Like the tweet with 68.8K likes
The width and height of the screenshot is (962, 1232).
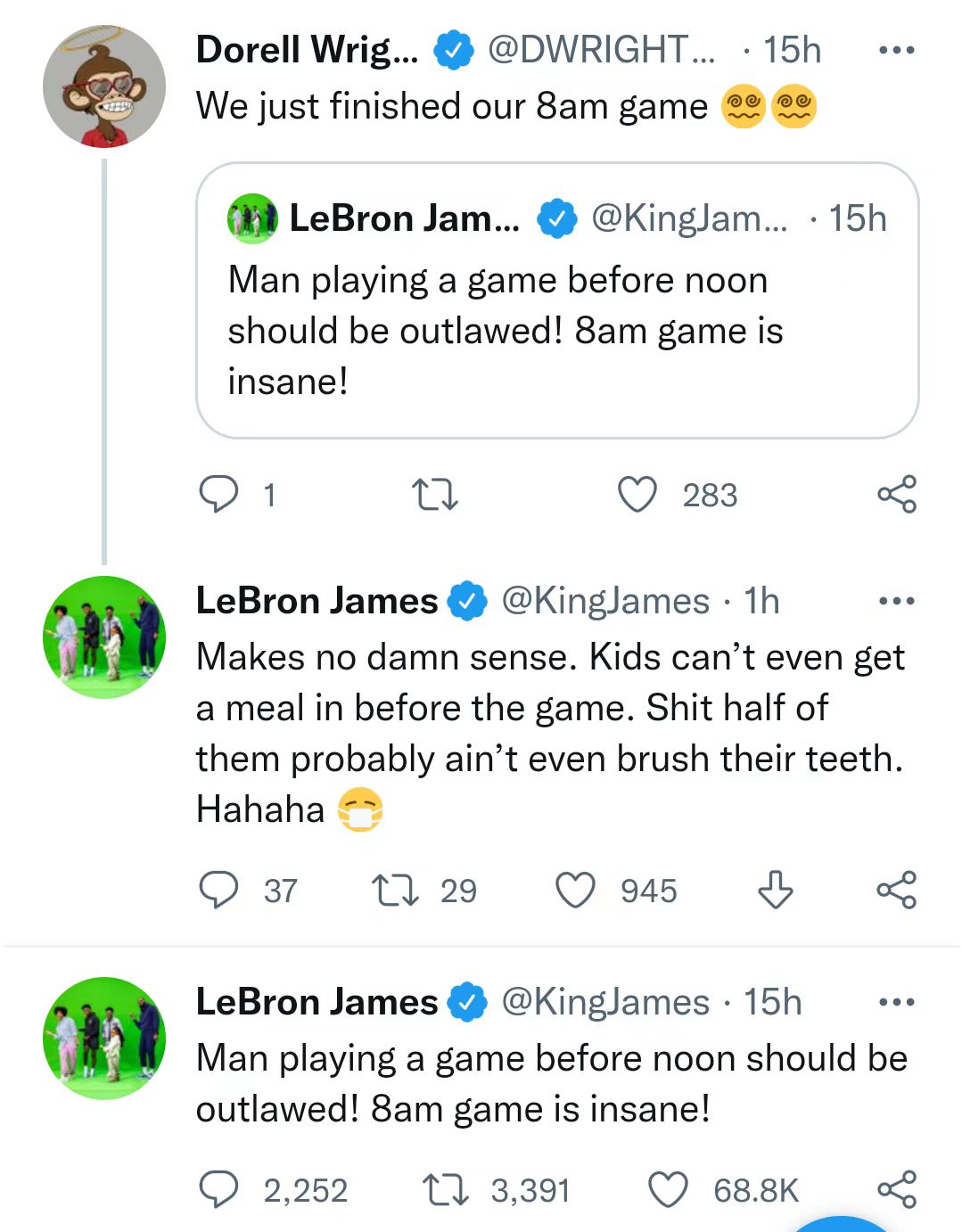(x=668, y=1190)
